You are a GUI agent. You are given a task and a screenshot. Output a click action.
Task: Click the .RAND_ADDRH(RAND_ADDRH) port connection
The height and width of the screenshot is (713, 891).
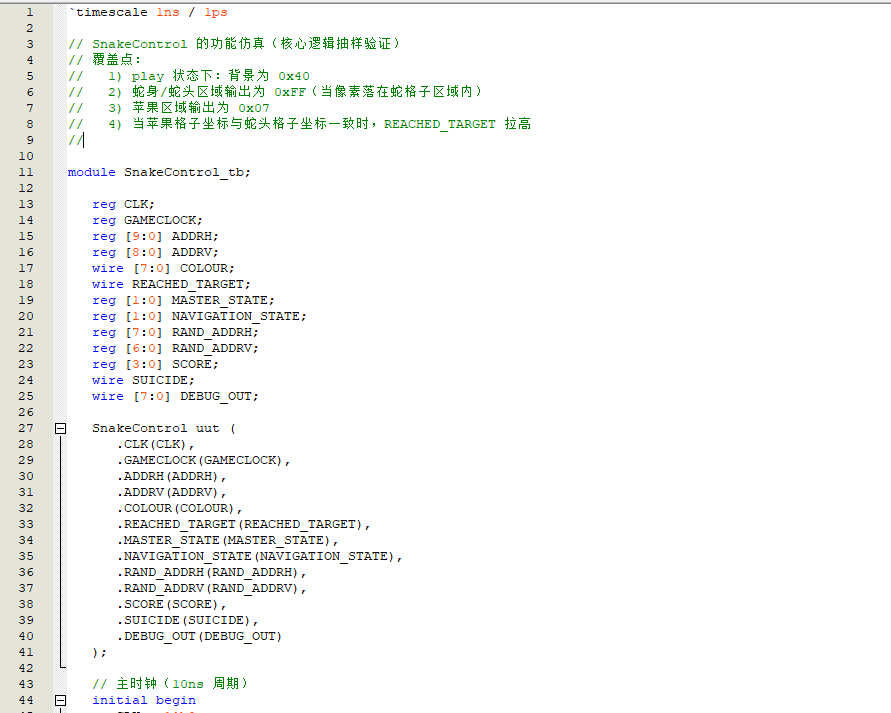211,572
